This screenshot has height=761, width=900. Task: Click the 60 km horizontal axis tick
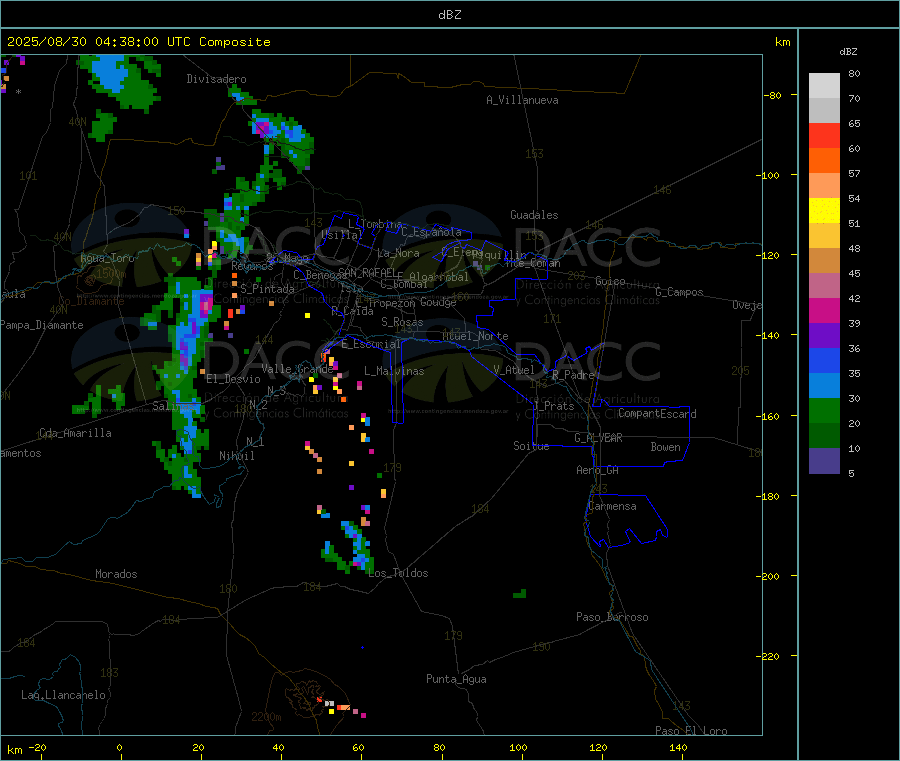[x=358, y=748]
